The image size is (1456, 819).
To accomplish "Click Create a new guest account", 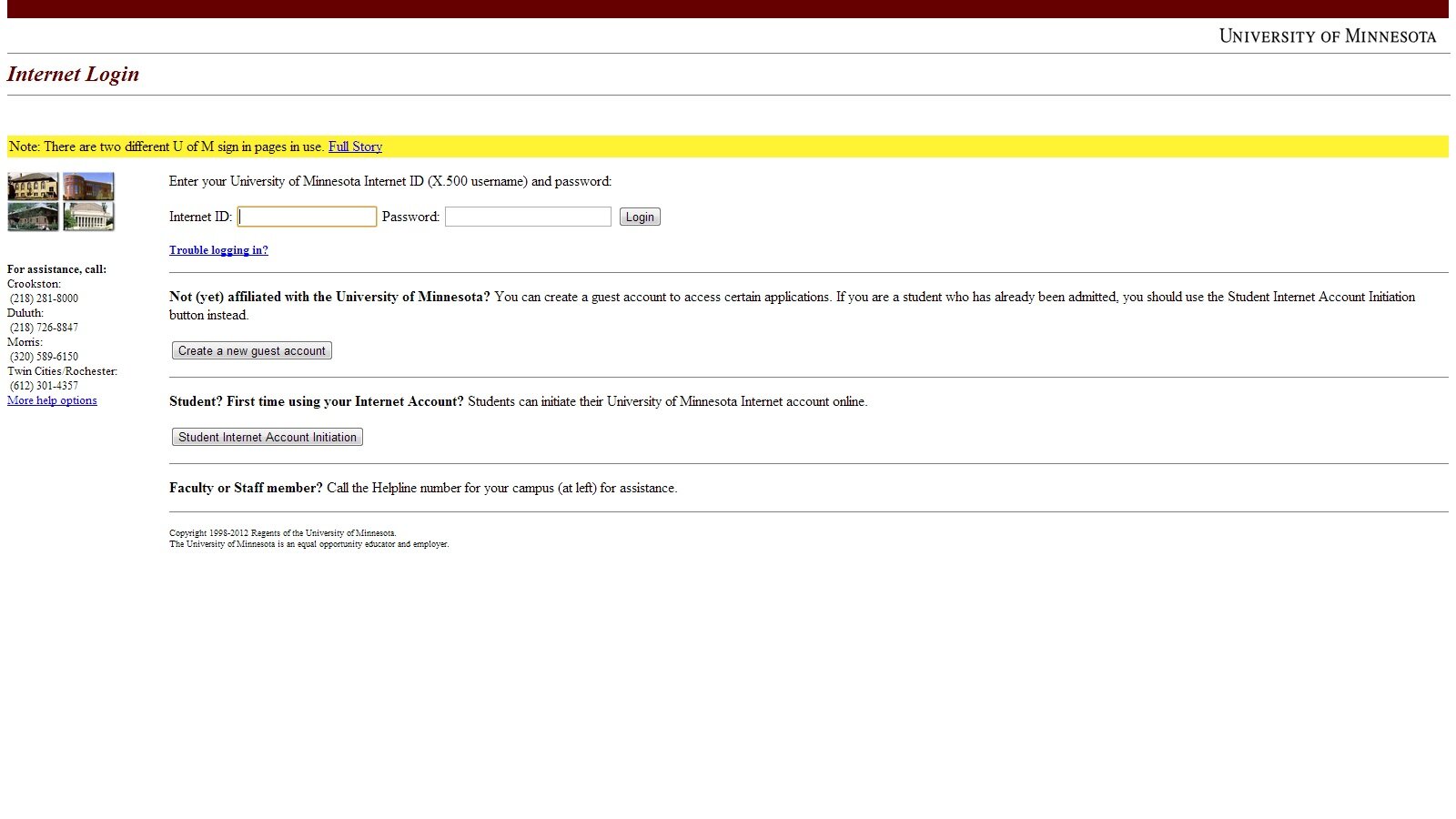I will tap(252, 350).
